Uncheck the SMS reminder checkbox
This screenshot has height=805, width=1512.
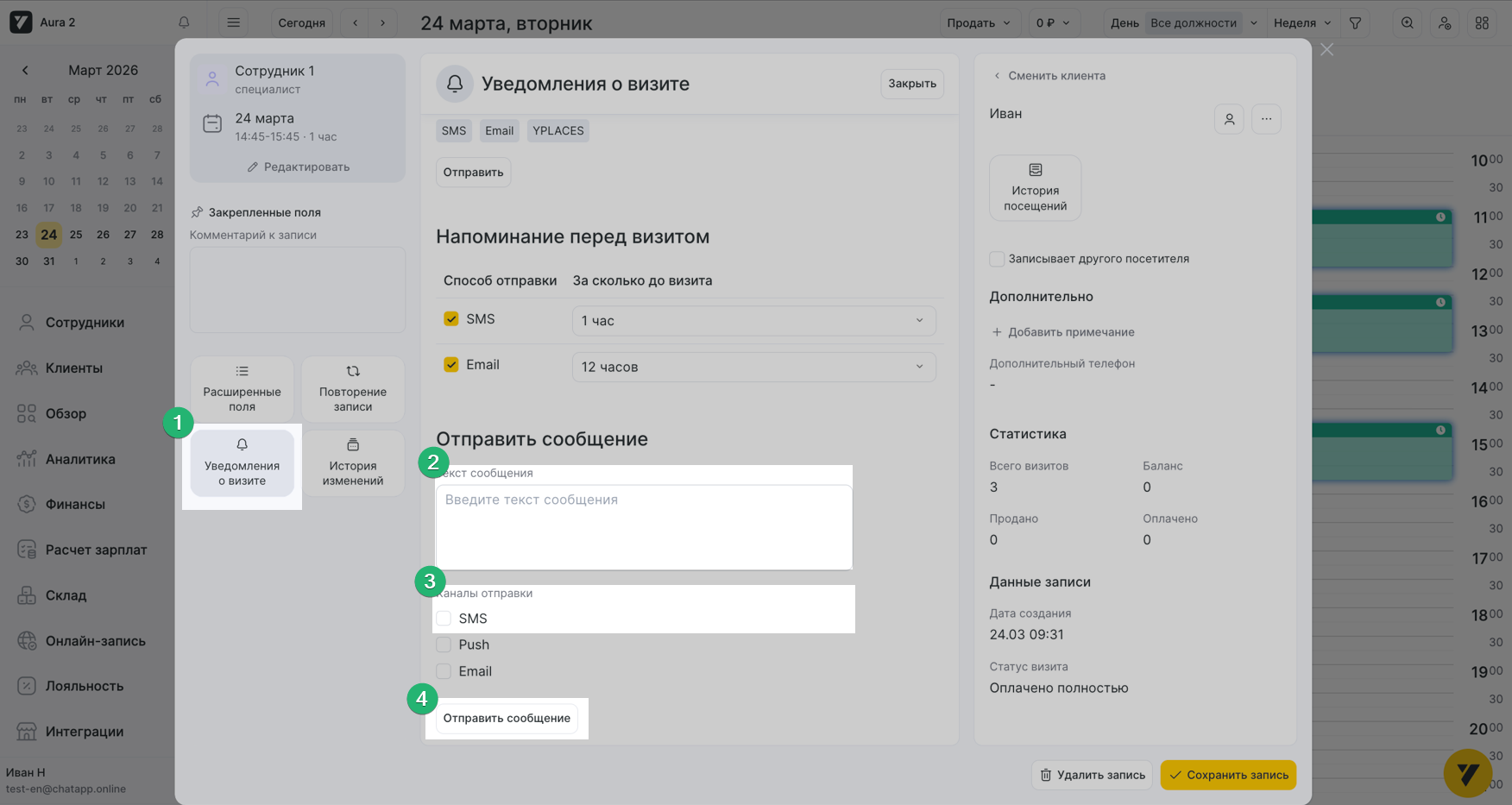coord(451,319)
